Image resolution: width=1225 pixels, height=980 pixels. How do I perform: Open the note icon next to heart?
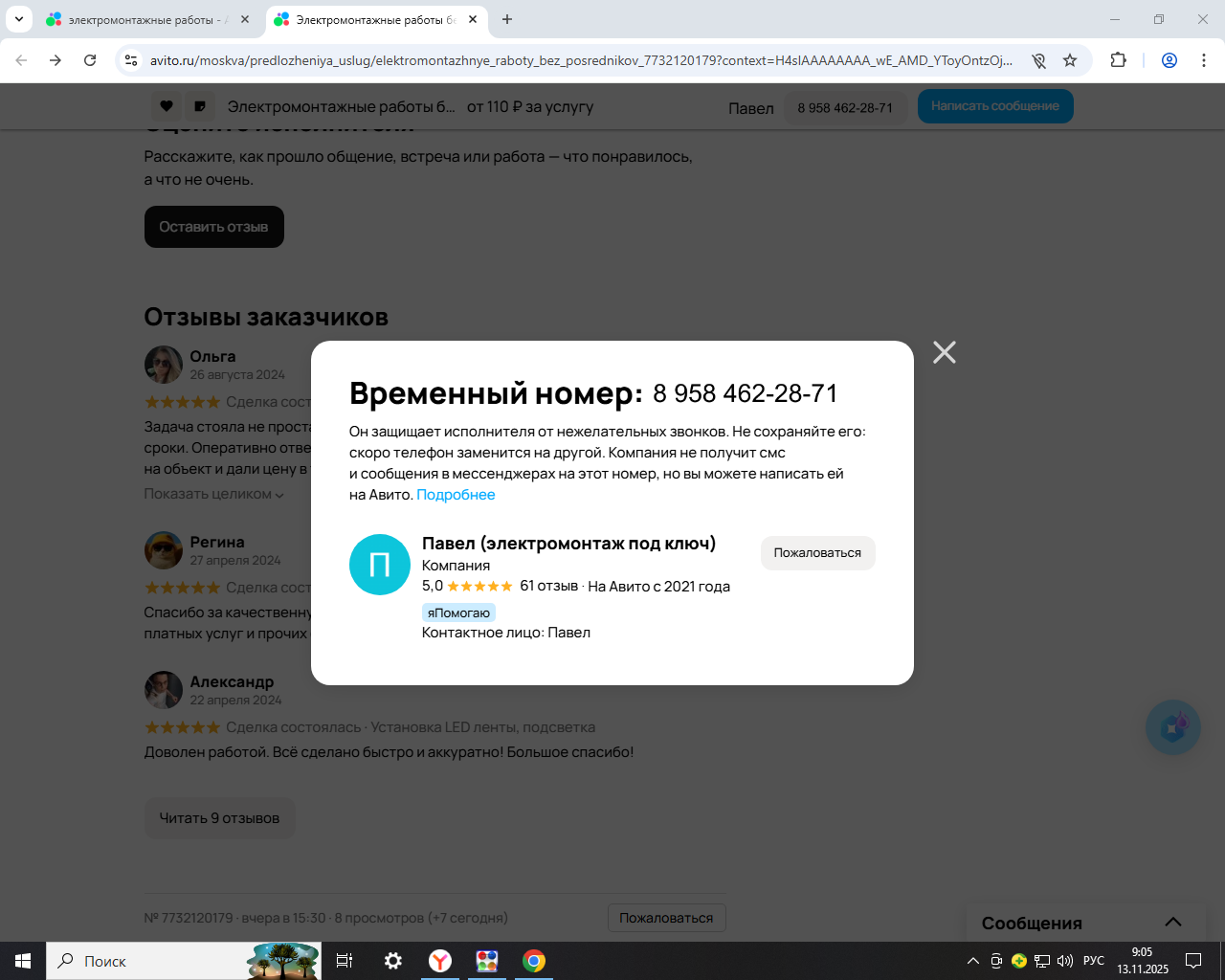click(200, 106)
